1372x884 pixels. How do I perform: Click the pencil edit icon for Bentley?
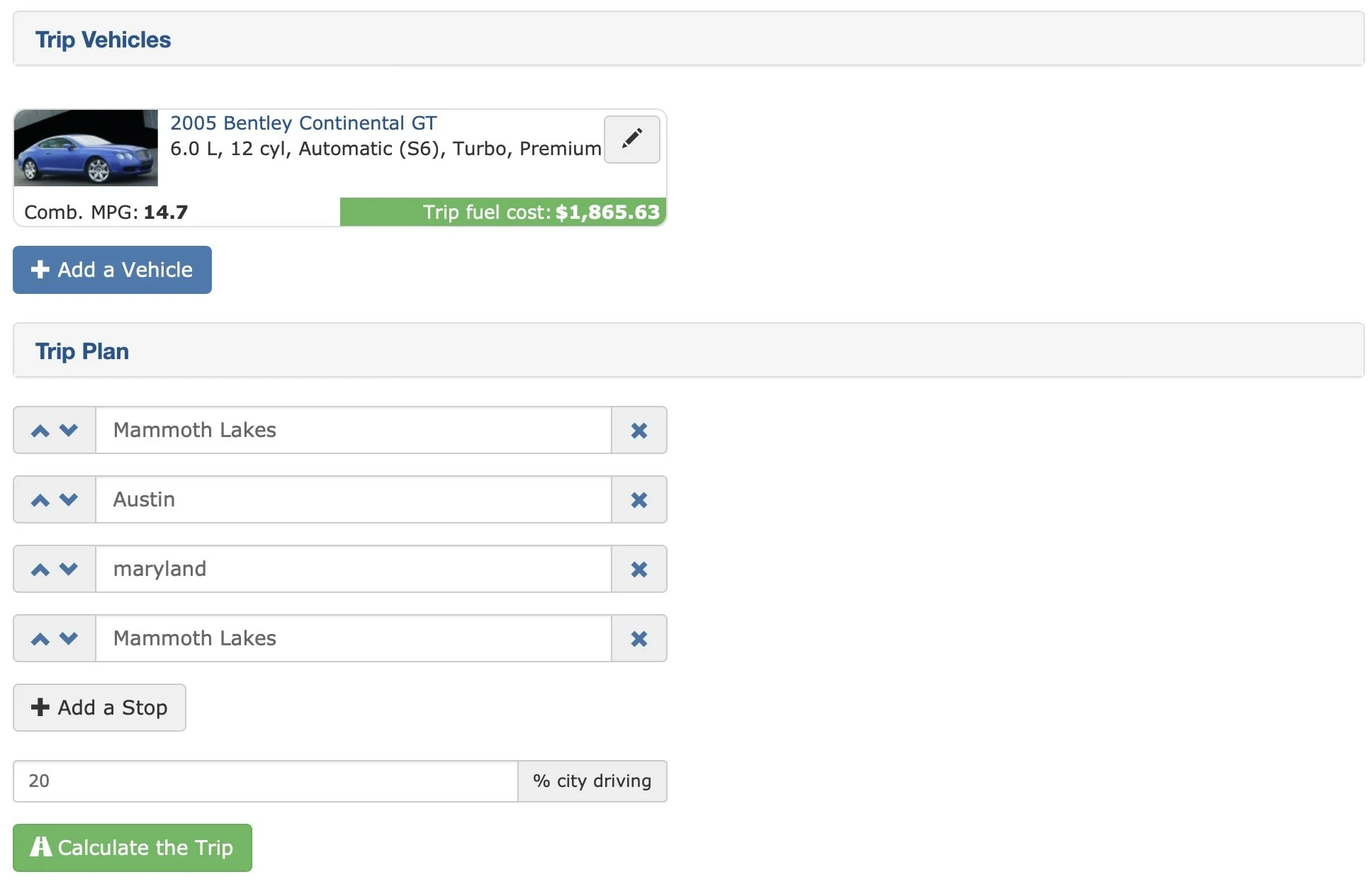click(631, 139)
